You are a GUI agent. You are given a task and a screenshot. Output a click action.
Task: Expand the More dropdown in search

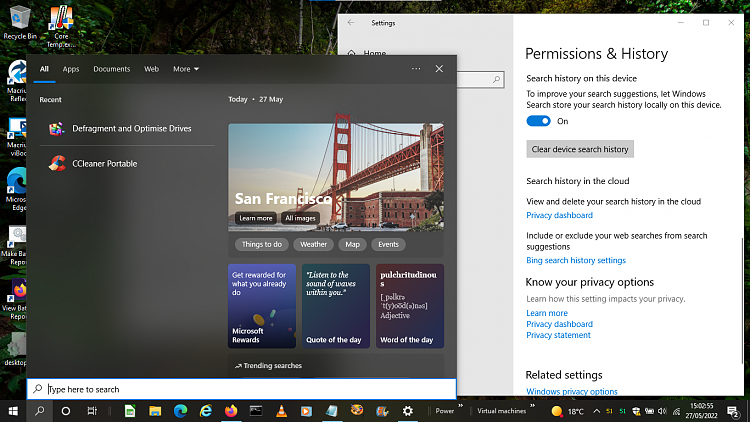[x=185, y=69]
